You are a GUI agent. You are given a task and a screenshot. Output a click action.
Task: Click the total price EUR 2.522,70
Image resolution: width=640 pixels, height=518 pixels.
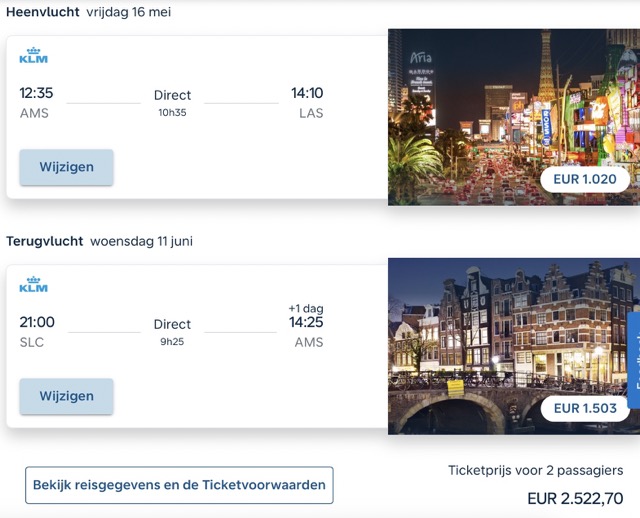tap(575, 498)
